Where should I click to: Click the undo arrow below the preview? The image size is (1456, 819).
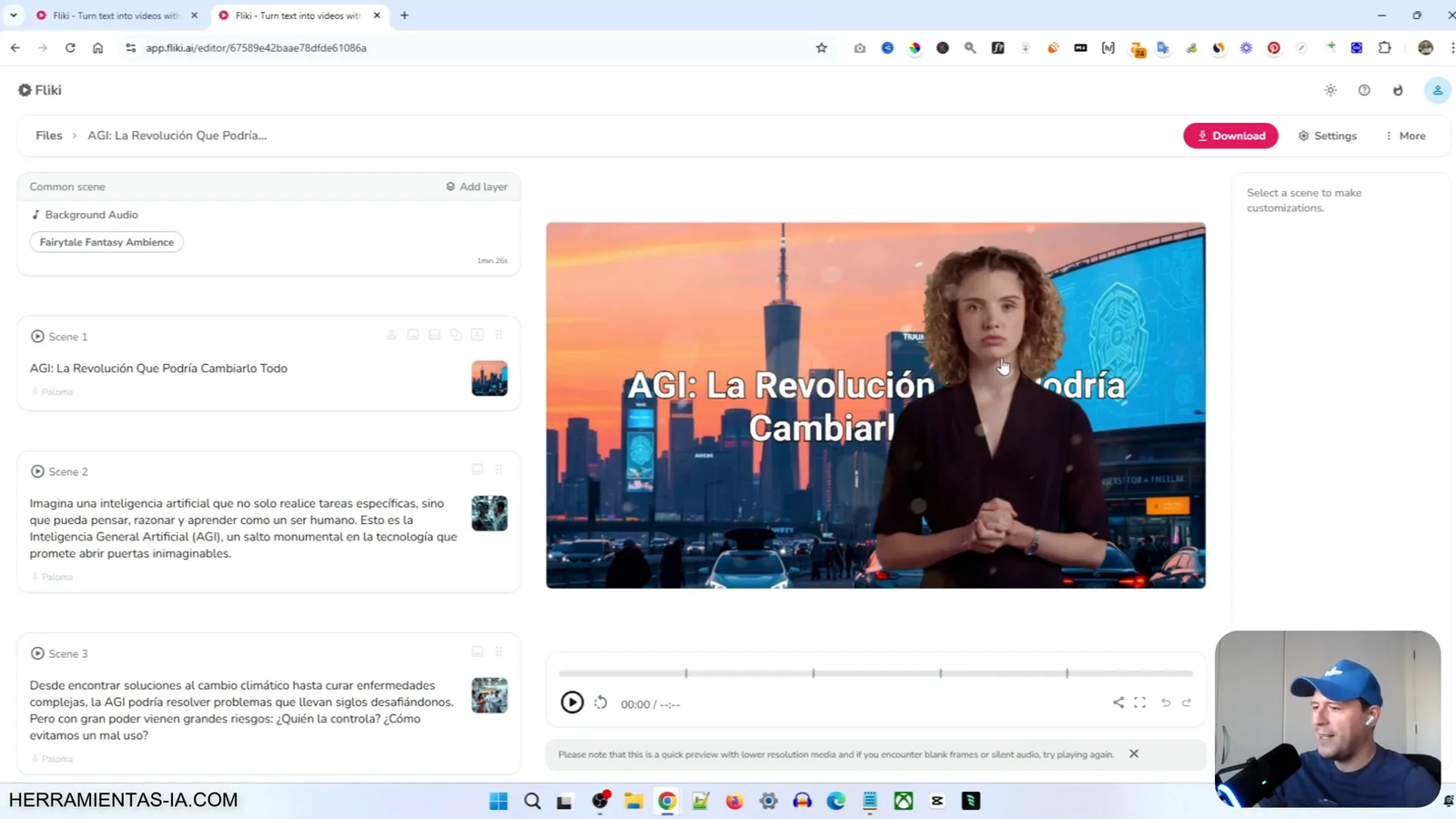coord(1165,703)
